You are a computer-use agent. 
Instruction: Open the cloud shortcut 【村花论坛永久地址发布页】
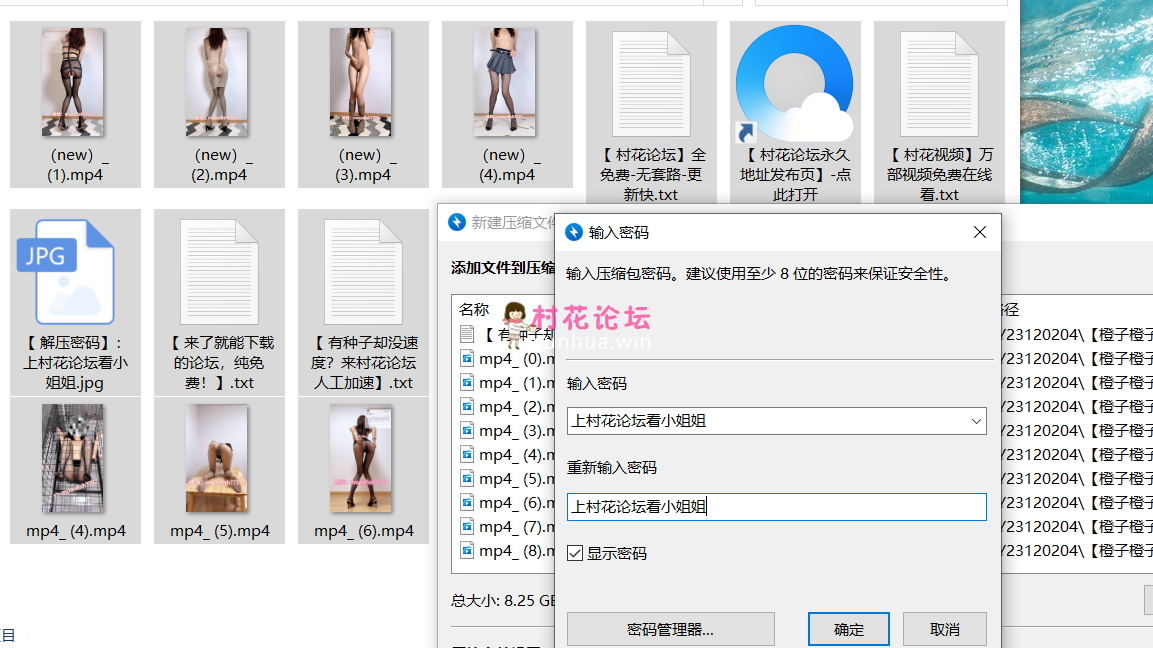tap(795, 83)
